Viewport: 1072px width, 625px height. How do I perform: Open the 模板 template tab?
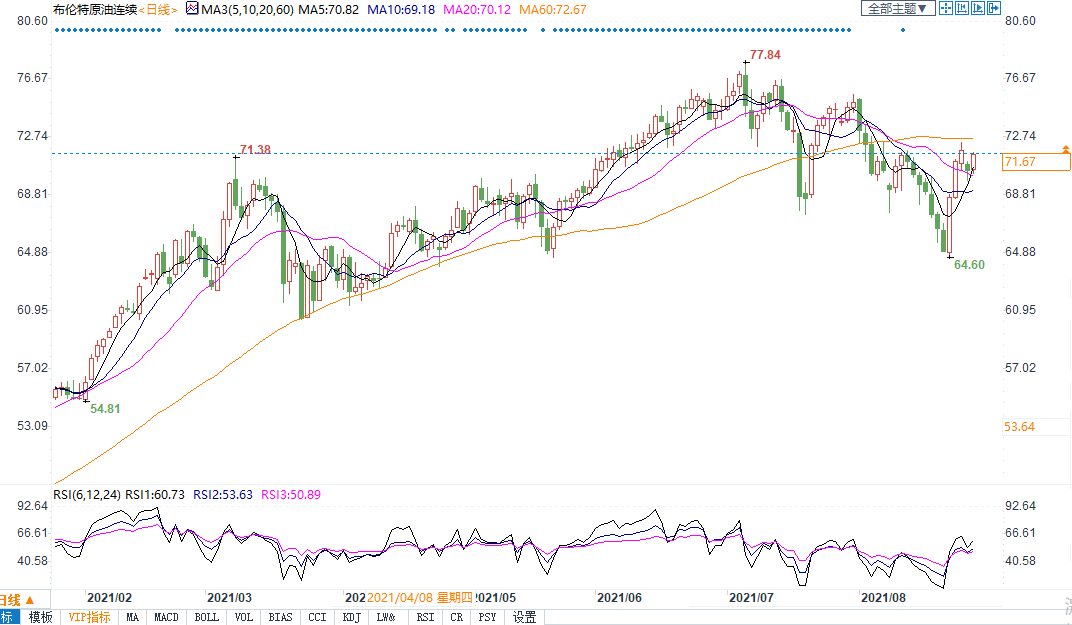40,617
